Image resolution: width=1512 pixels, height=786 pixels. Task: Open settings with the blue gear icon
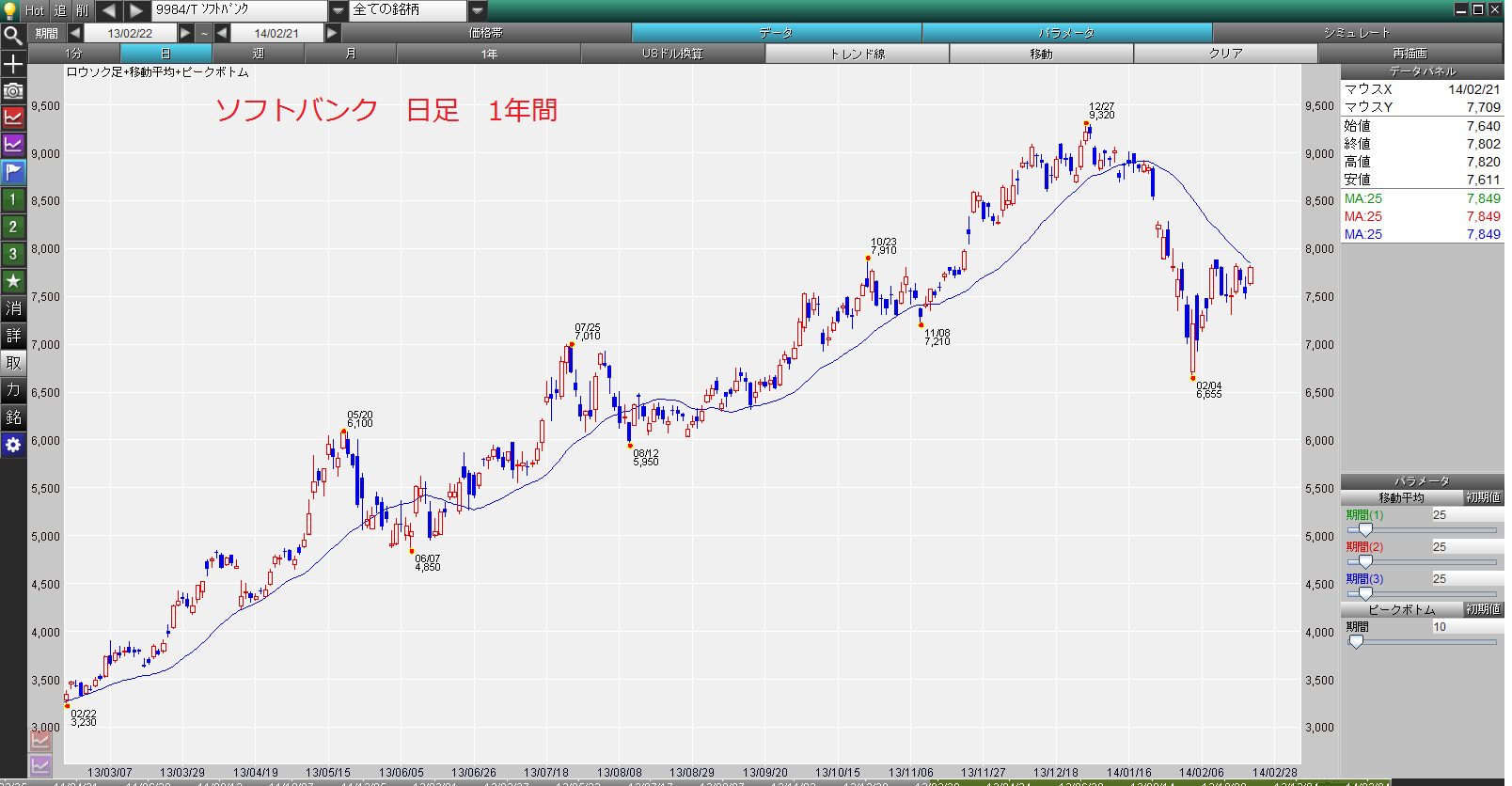point(13,445)
